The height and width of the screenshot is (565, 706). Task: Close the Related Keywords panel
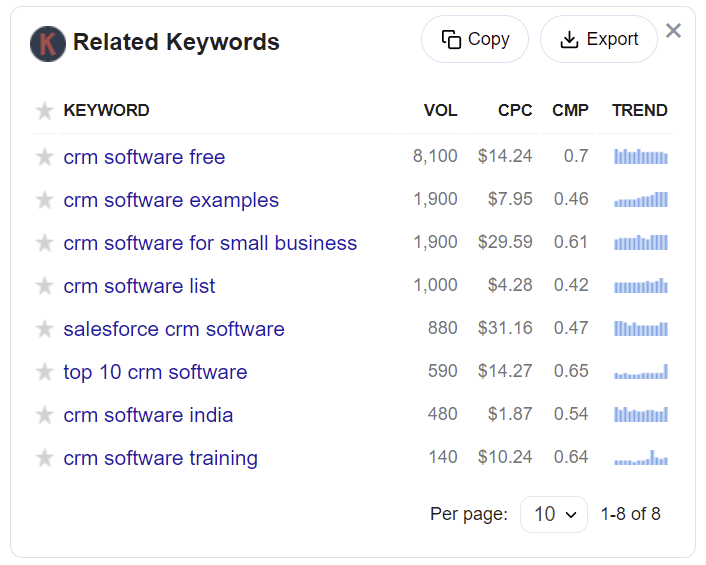click(x=673, y=31)
